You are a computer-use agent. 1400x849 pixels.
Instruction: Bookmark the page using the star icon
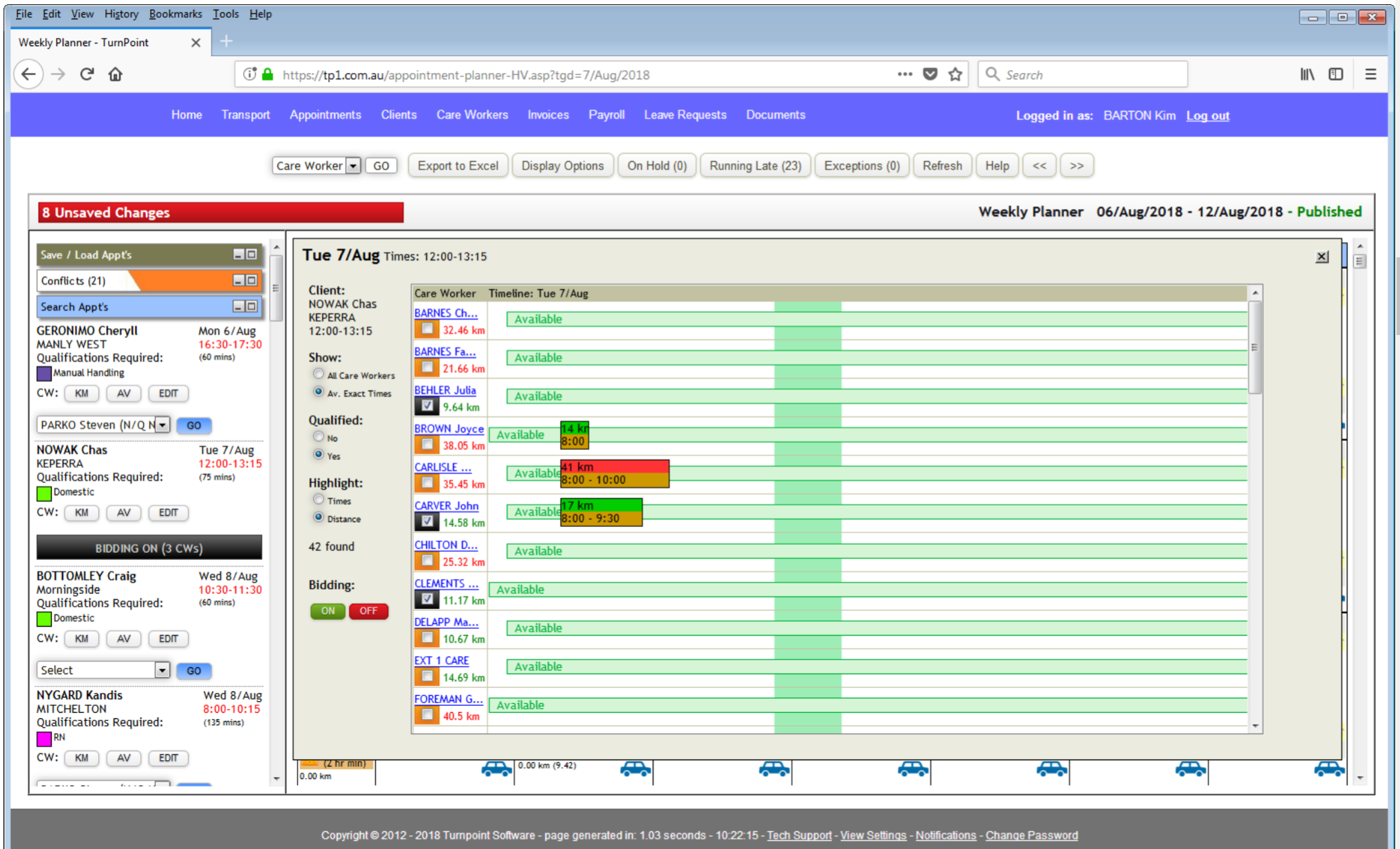point(955,74)
